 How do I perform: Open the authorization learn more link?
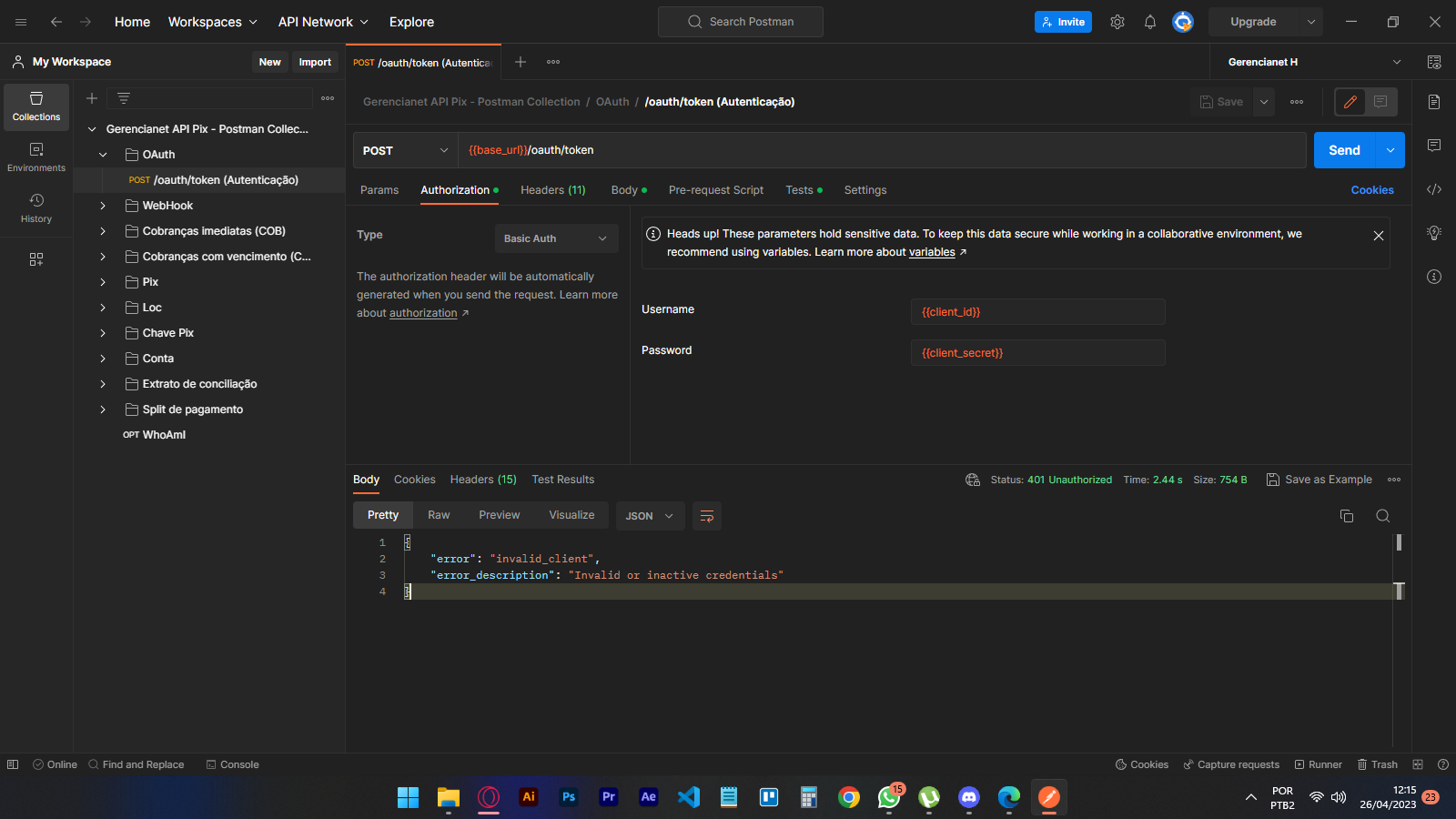point(423,313)
